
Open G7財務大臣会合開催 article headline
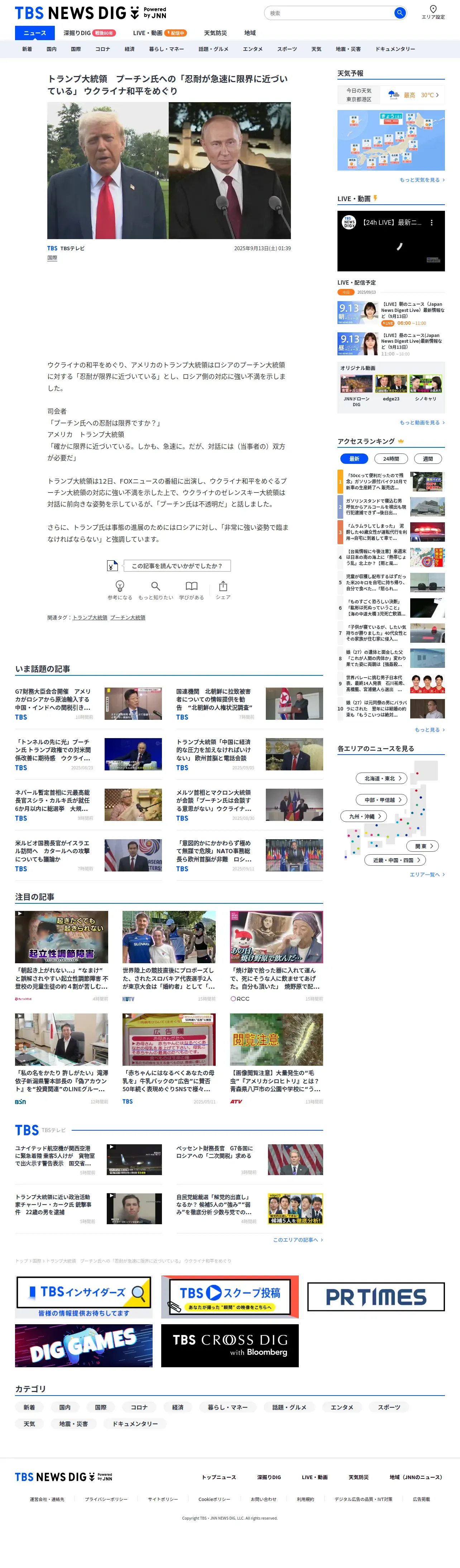(x=53, y=699)
